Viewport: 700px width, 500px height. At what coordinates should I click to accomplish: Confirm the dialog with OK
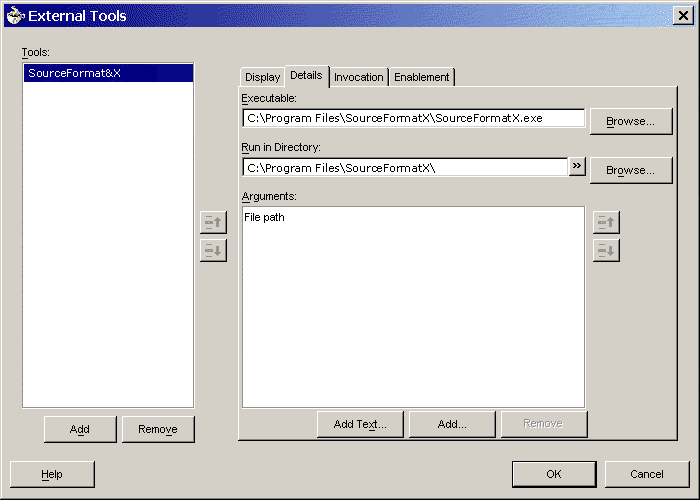click(x=554, y=474)
